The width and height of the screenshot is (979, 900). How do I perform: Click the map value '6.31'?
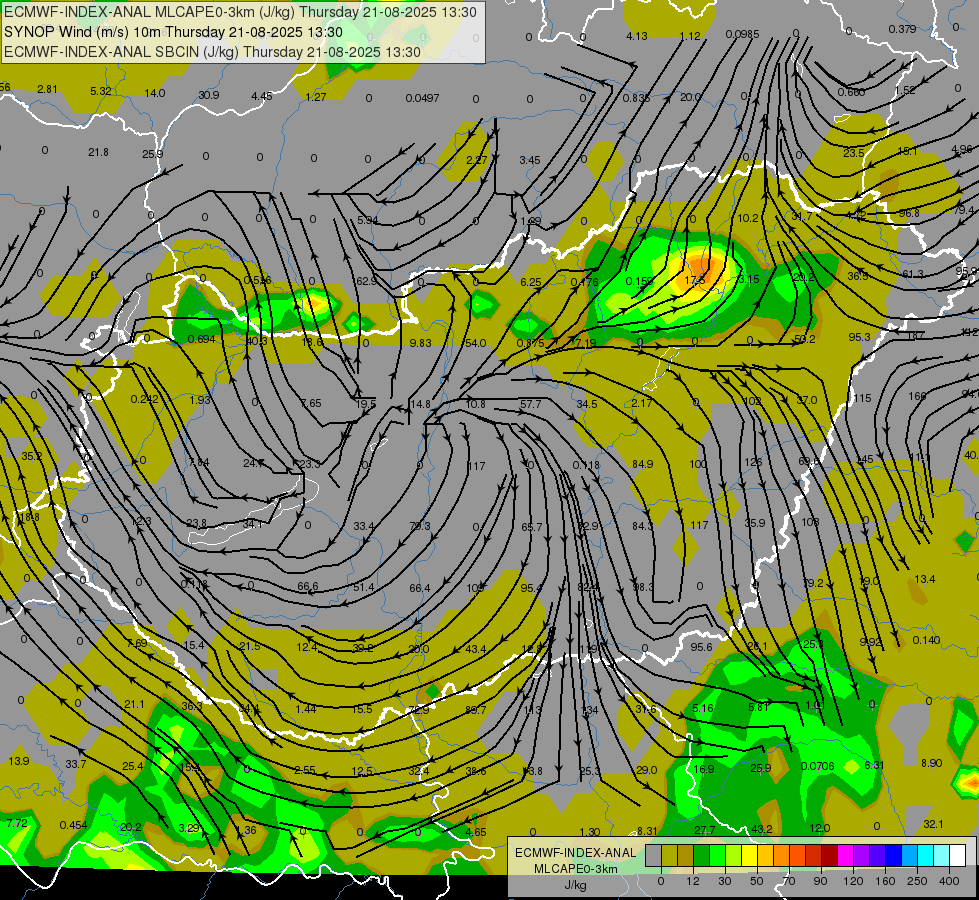874,764
